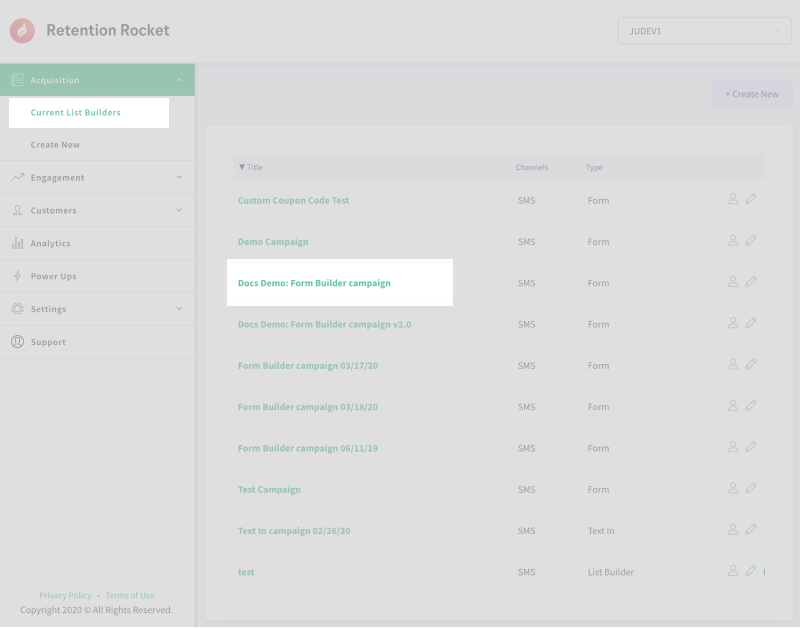Click the person icon next to Custom Coupon Code Test
The image size is (800, 628).
point(733,199)
